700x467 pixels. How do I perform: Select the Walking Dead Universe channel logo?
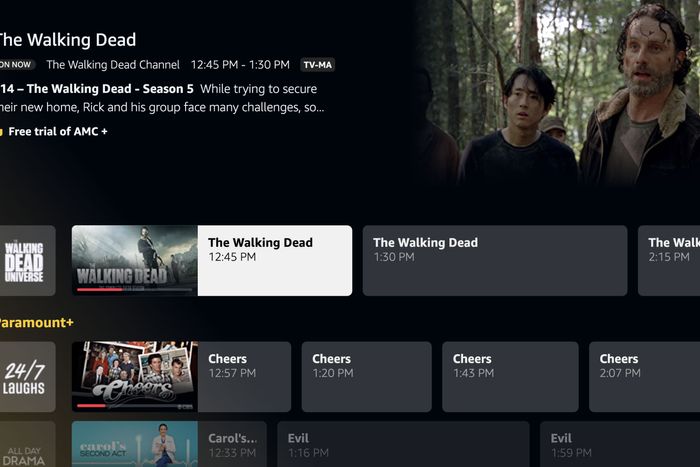click(27, 260)
